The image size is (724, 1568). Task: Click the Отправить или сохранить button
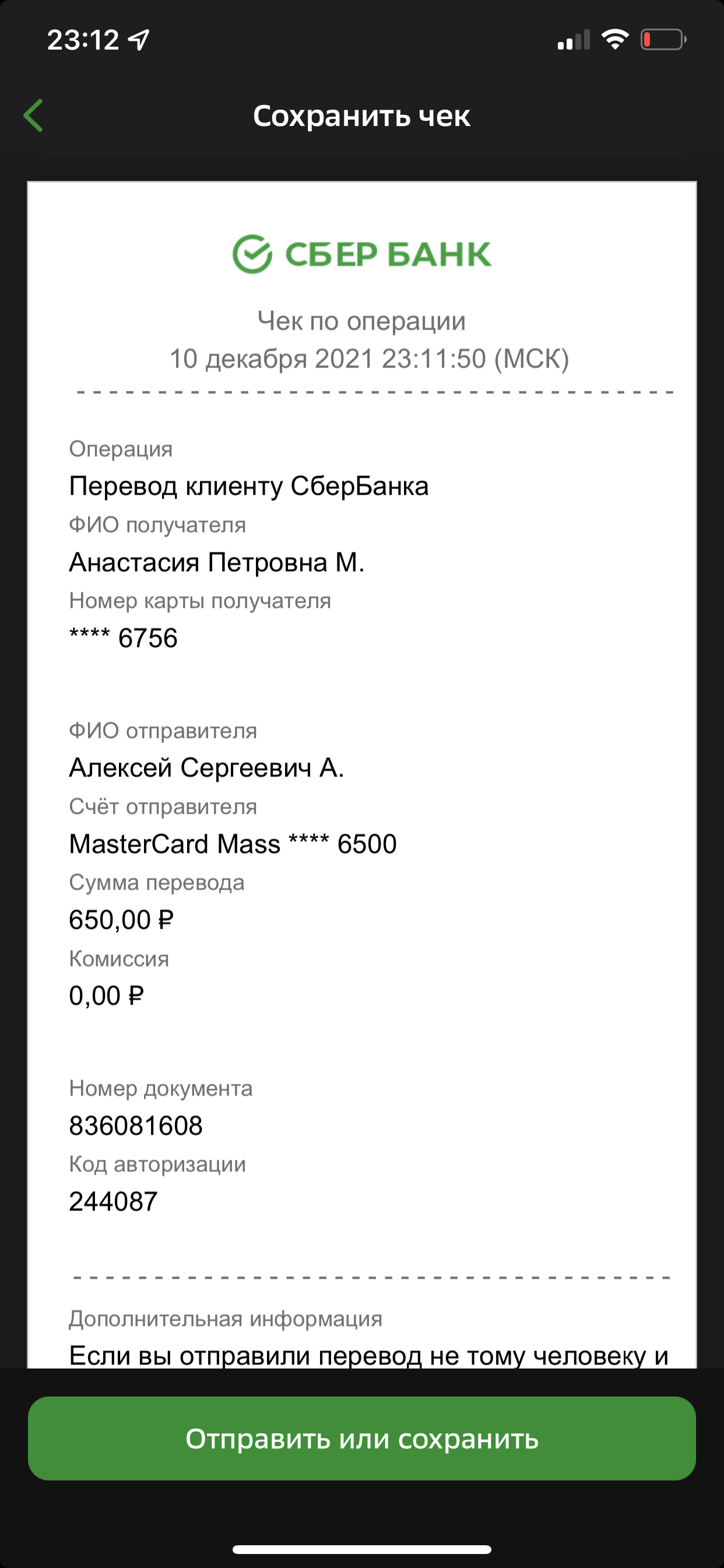[x=362, y=1438]
